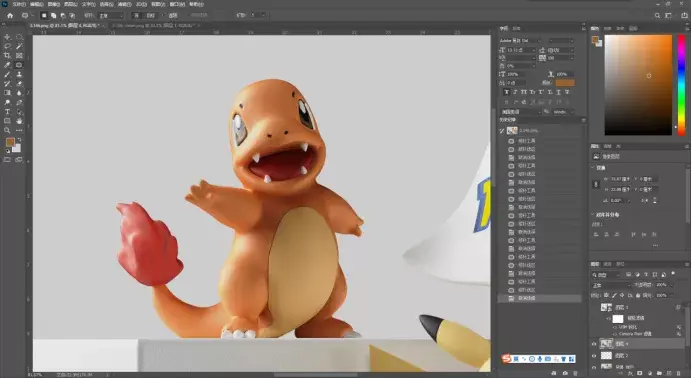
Task: Select the Pen tool
Action: click(x=19, y=102)
